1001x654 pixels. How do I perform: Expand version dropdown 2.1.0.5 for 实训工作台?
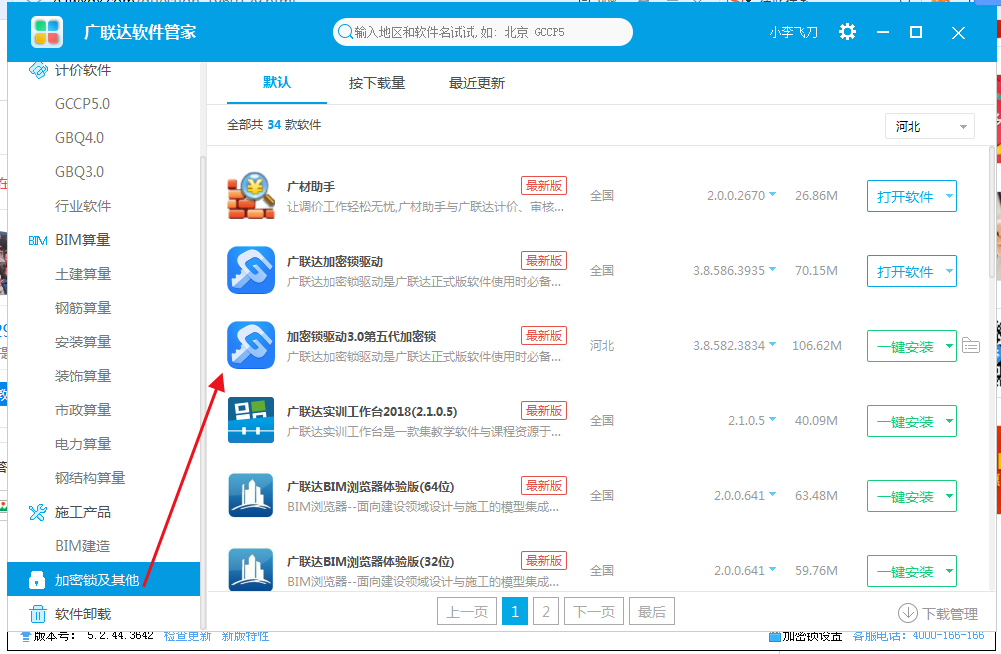click(x=772, y=420)
